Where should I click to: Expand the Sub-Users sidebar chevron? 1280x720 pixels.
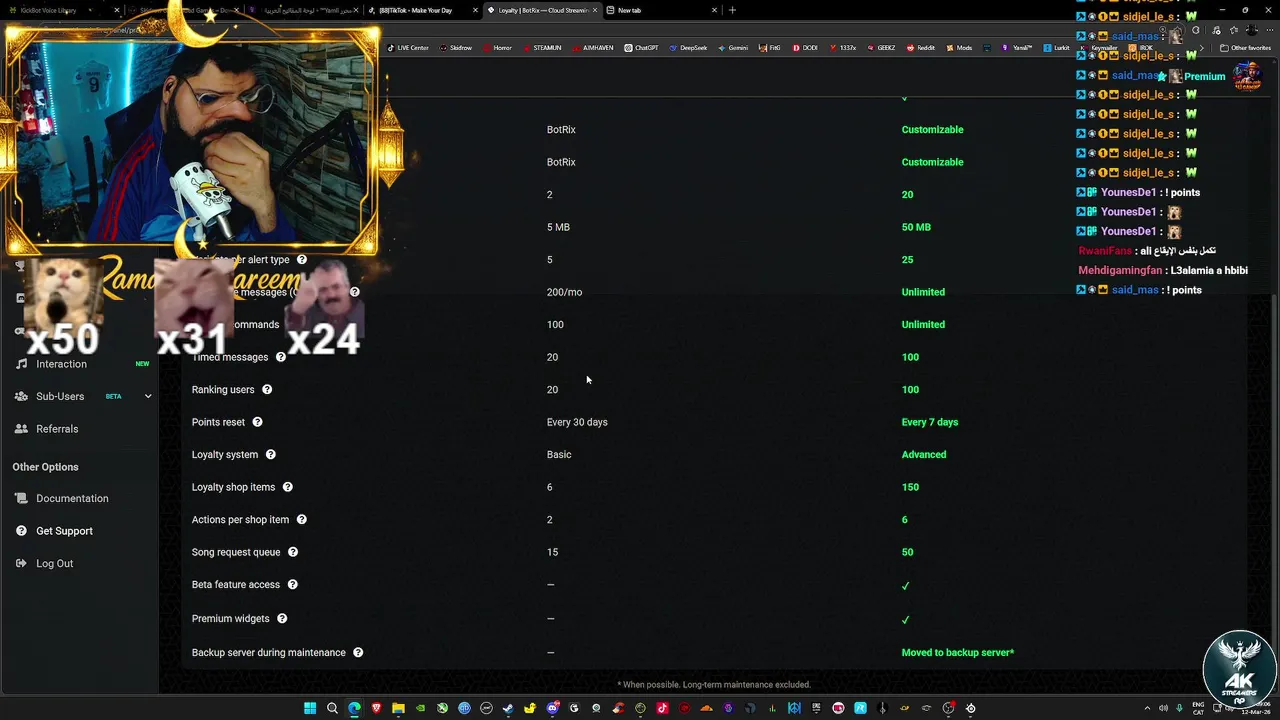point(148,396)
